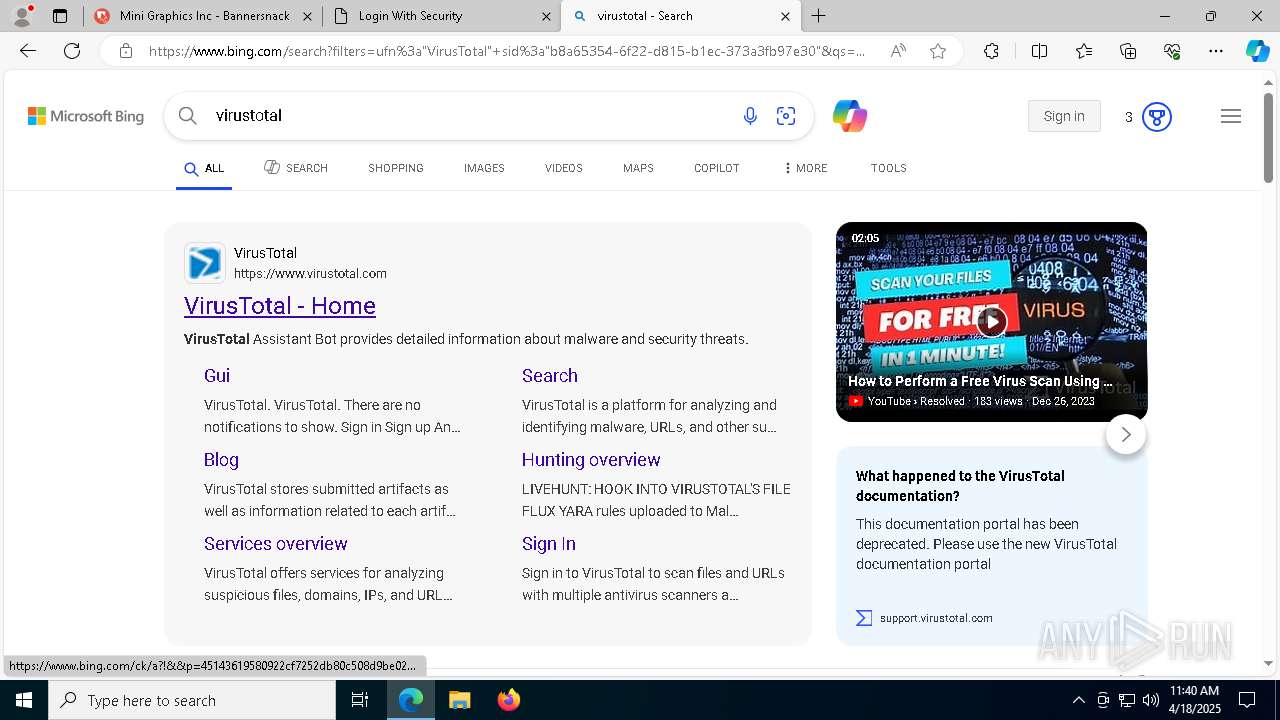Open a new browser tab with the plus icon

pyautogui.click(x=819, y=16)
